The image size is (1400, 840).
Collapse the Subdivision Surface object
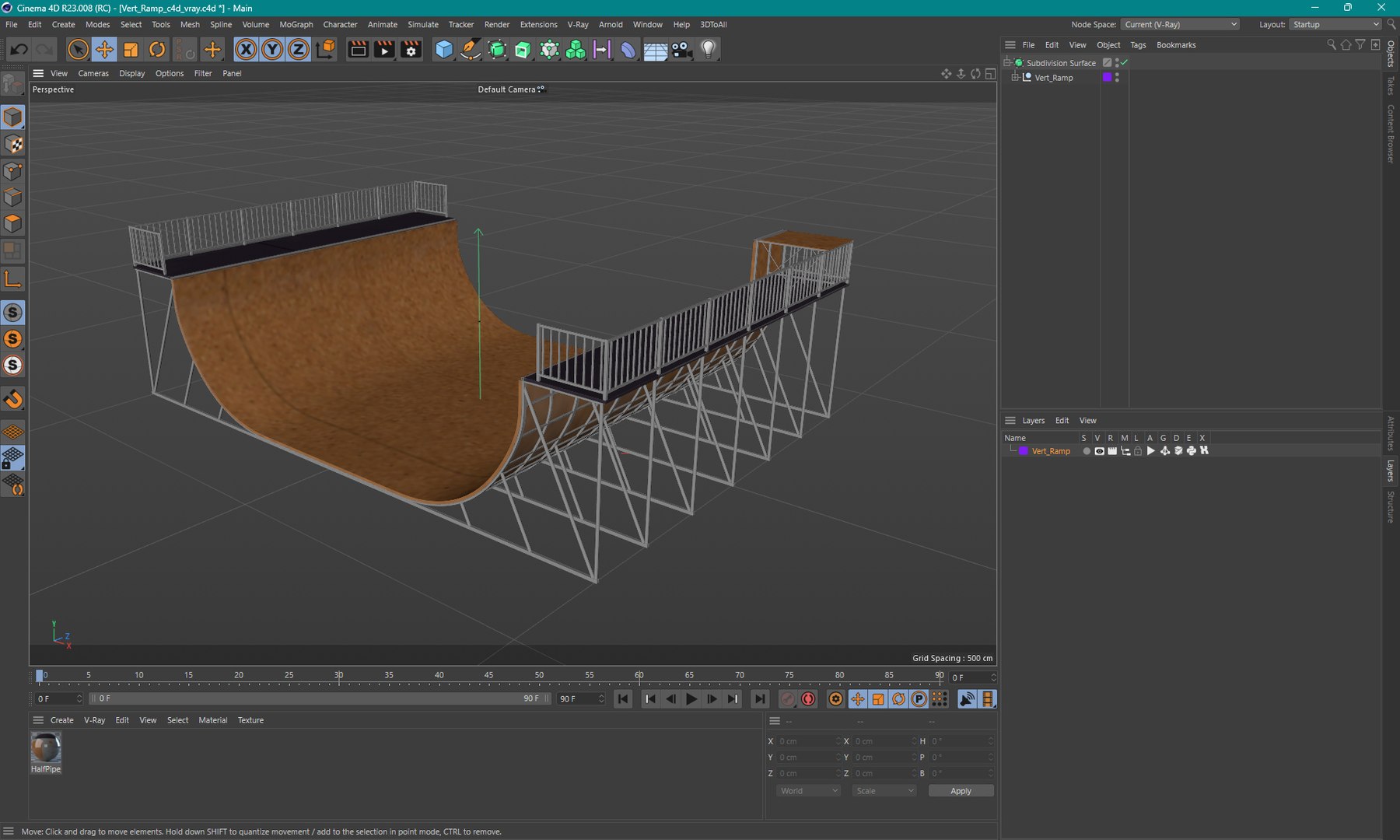click(1007, 63)
